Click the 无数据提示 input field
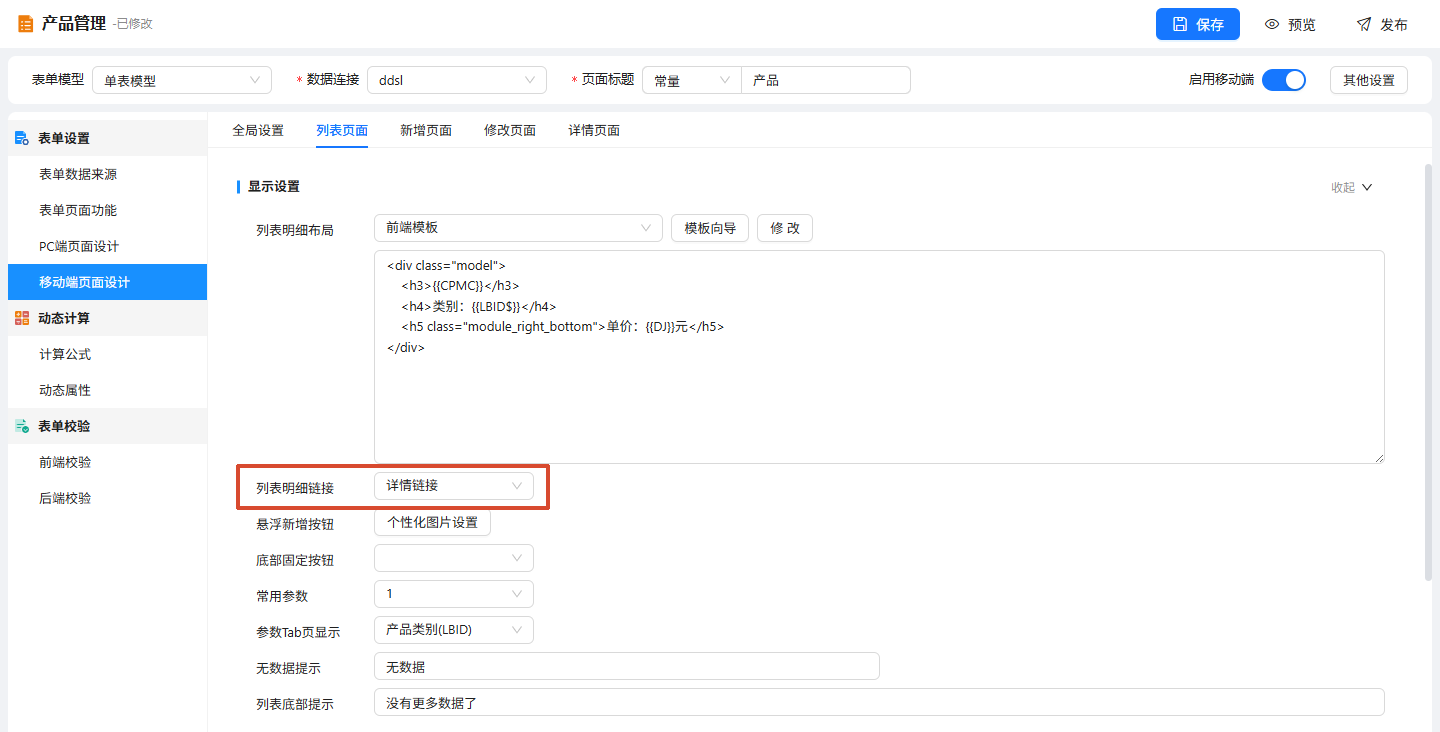Image resolution: width=1440 pixels, height=732 pixels. 627,666
